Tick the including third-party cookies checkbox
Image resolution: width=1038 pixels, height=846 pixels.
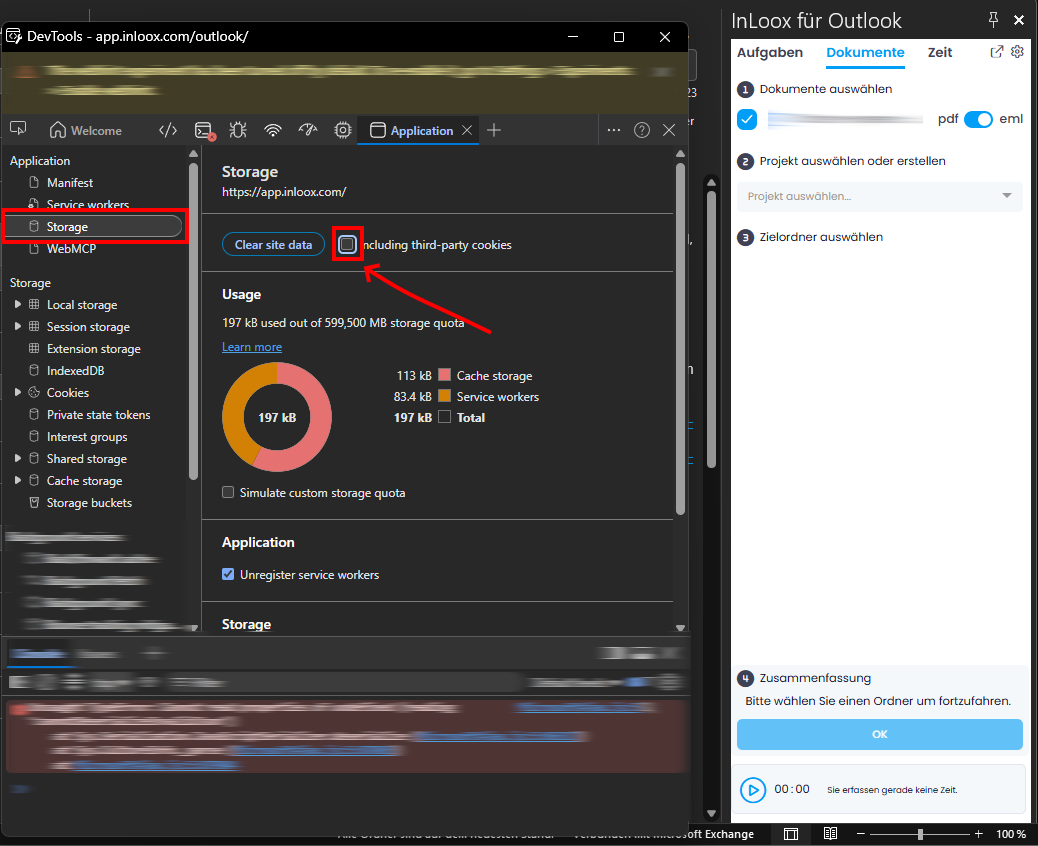click(x=347, y=244)
